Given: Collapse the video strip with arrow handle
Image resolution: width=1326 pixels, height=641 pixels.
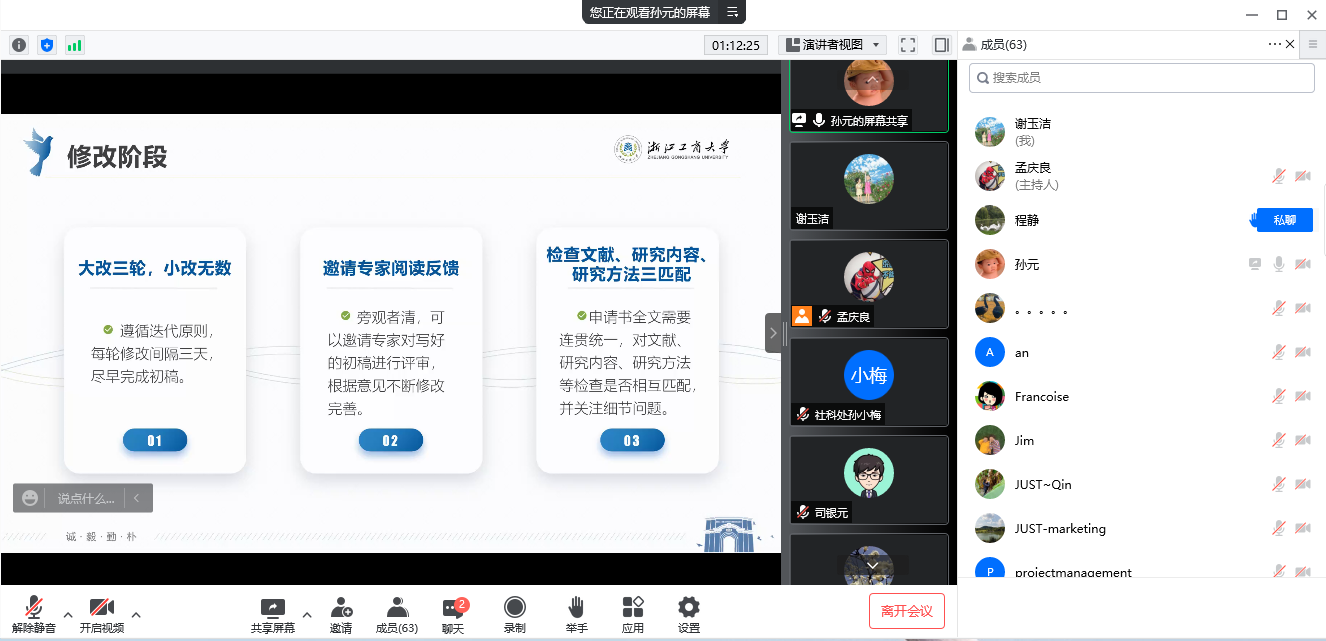Looking at the screenshot, I should [x=773, y=333].
